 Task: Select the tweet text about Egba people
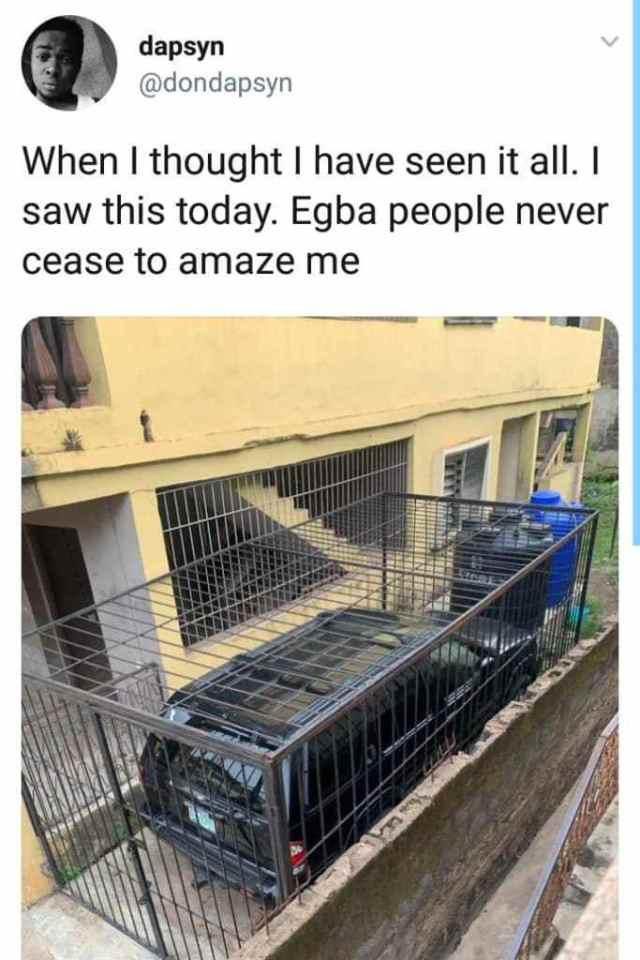tap(315, 211)
